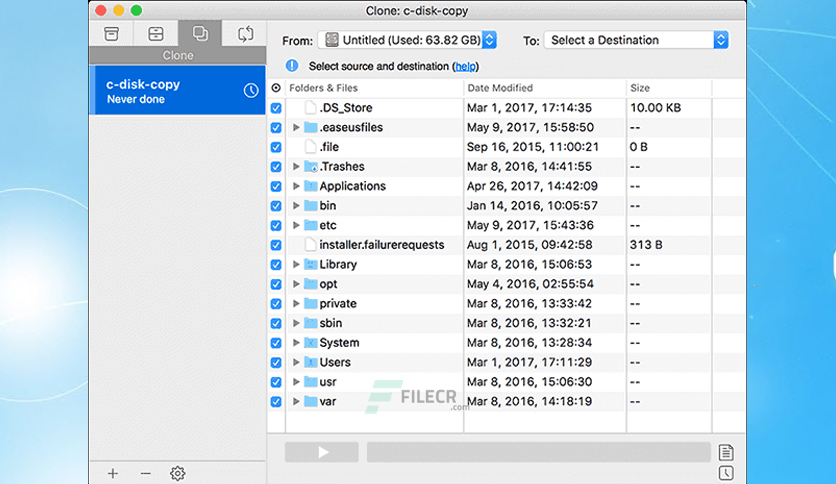This screenshot has width=836, height=484.
Task: Click the date Apr 26, 2017, 14:42:09
Action: tap(532, 186)
